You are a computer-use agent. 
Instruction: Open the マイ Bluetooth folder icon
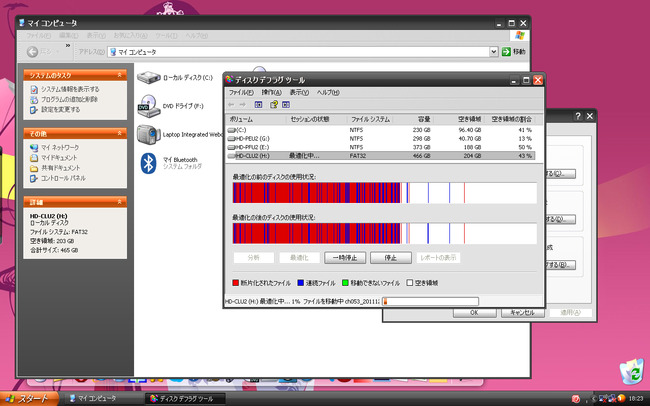pos(148,163)
